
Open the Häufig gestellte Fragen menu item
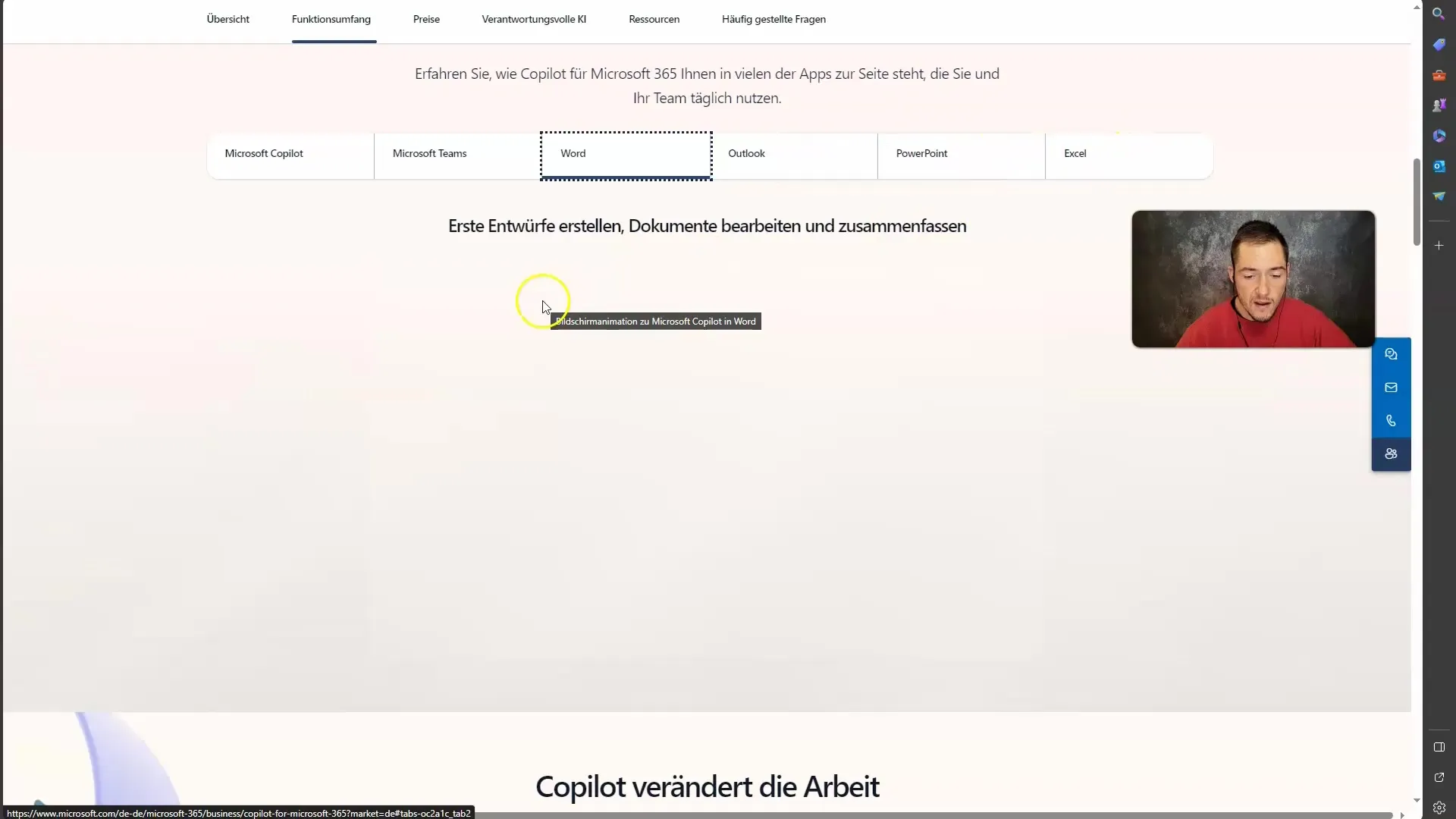coord(775,18)
